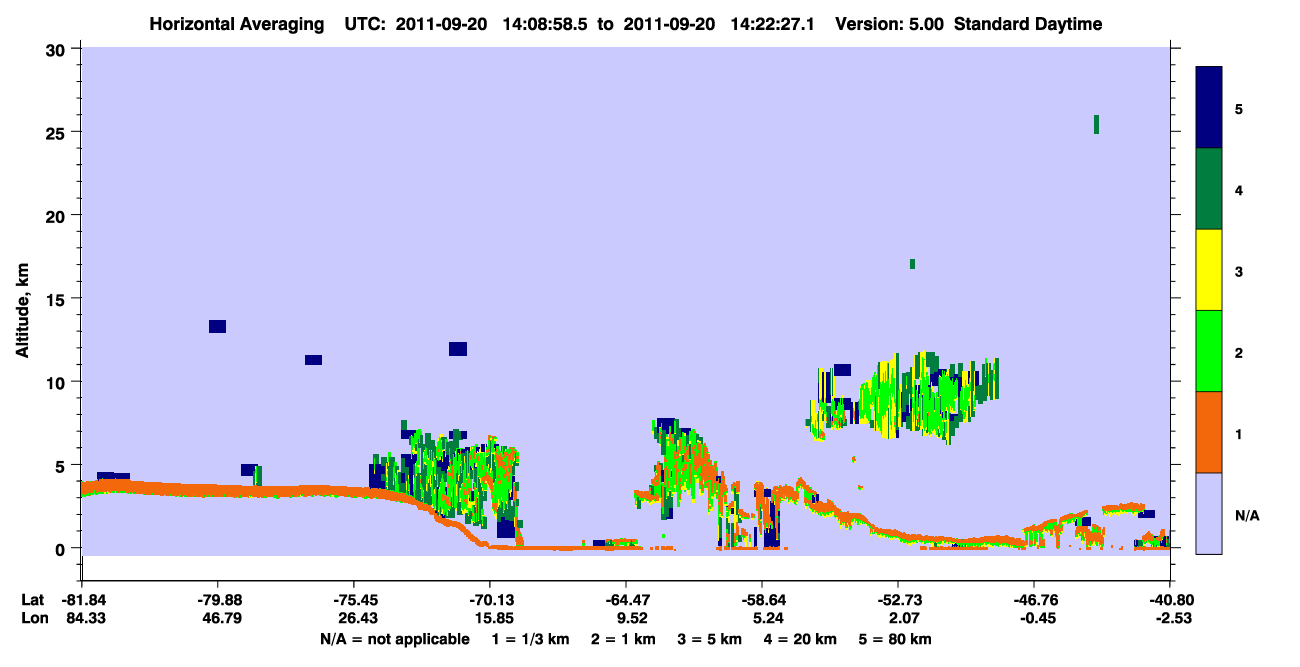This screenshot has width=1300, height=667.
Task: Select the end time '14:22:27.1'
Action: pyautogui.click(x=771, y=24)
